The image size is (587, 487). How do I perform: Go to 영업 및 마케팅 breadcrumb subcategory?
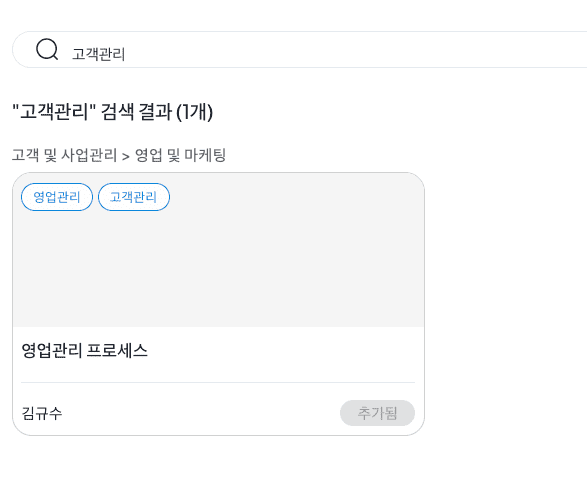pos(180,155)
